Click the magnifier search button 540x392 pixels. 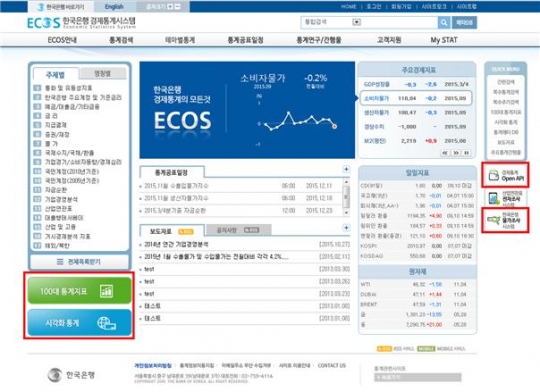444,23
